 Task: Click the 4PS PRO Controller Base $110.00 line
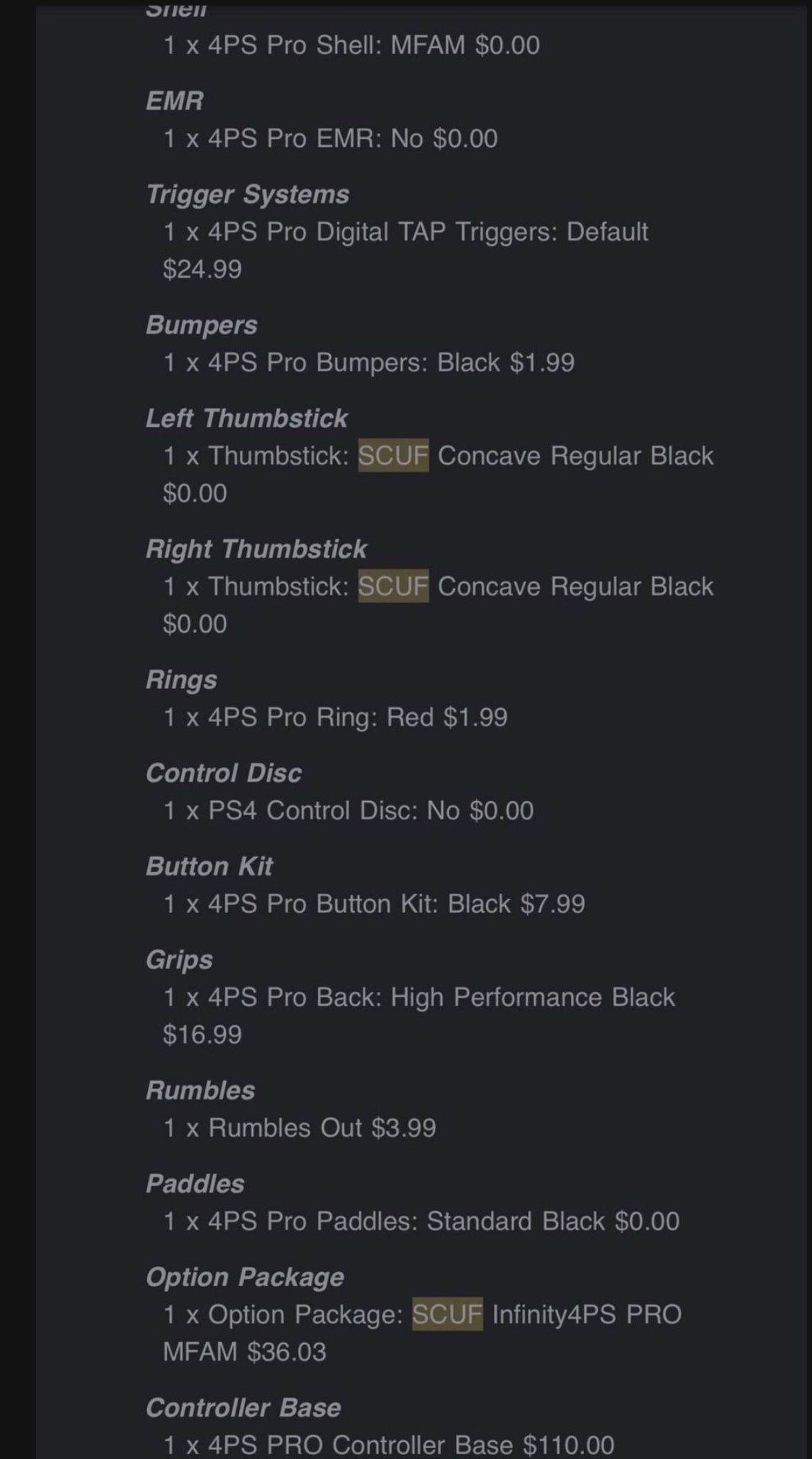click(388, 1444)
